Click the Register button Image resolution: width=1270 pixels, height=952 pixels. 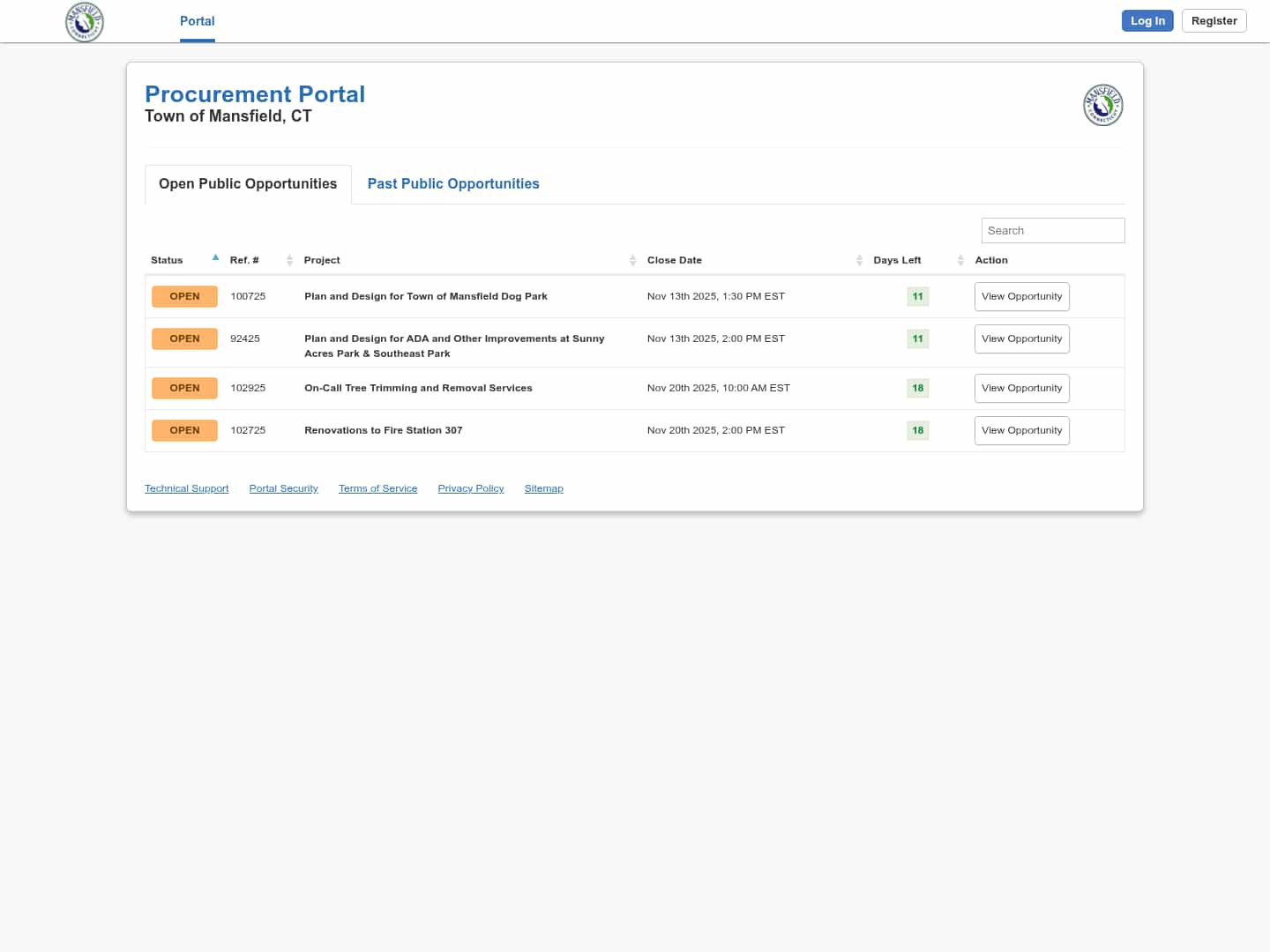pos(1214,21)
